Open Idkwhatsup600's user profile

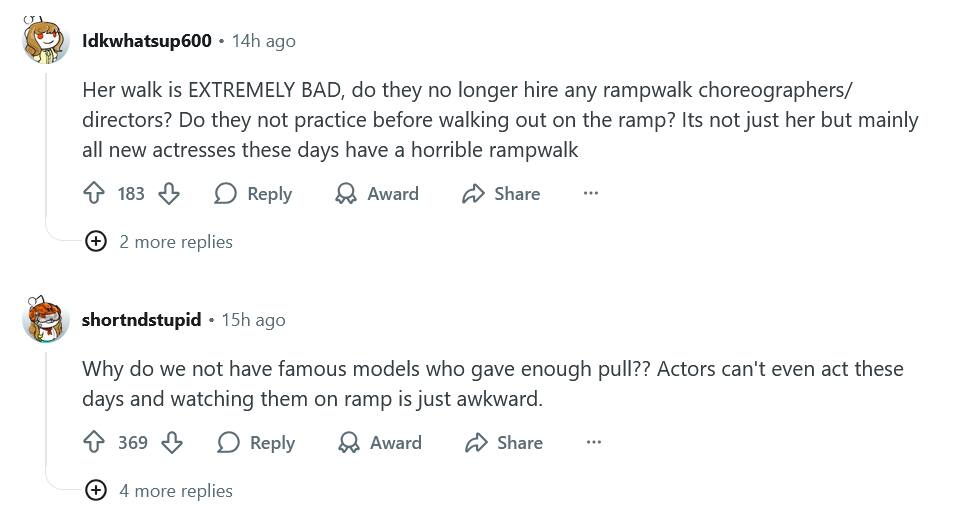(147, 41)
